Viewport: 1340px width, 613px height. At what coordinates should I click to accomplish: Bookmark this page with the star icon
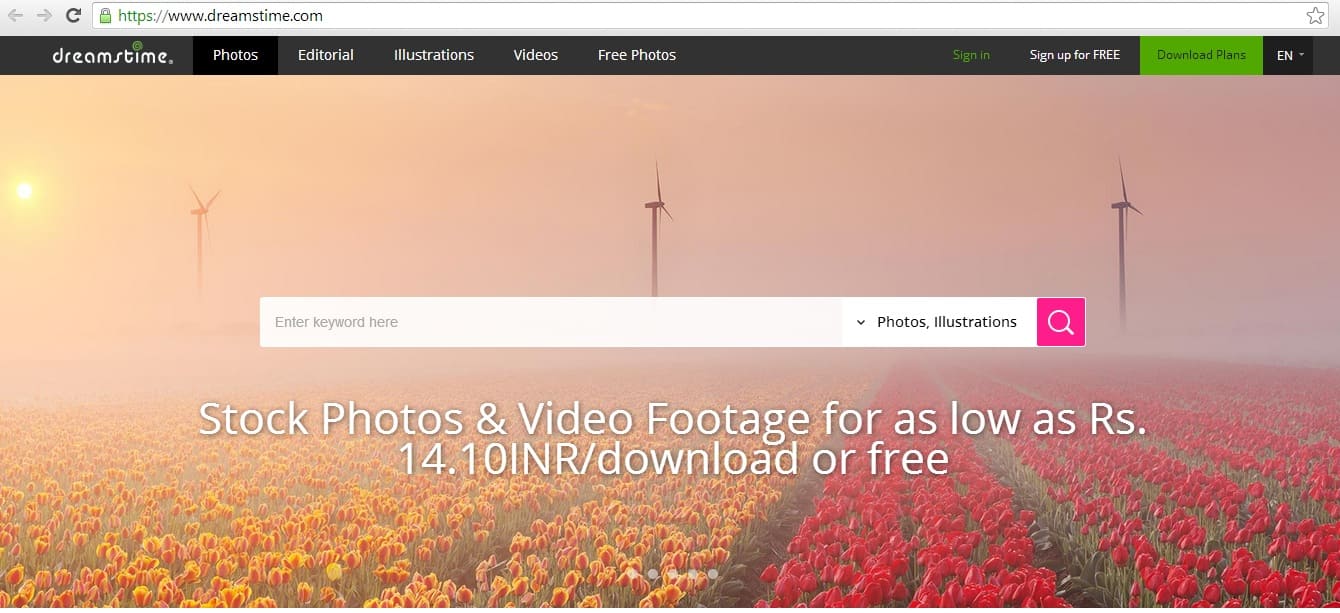click(x=1315, y=16)
